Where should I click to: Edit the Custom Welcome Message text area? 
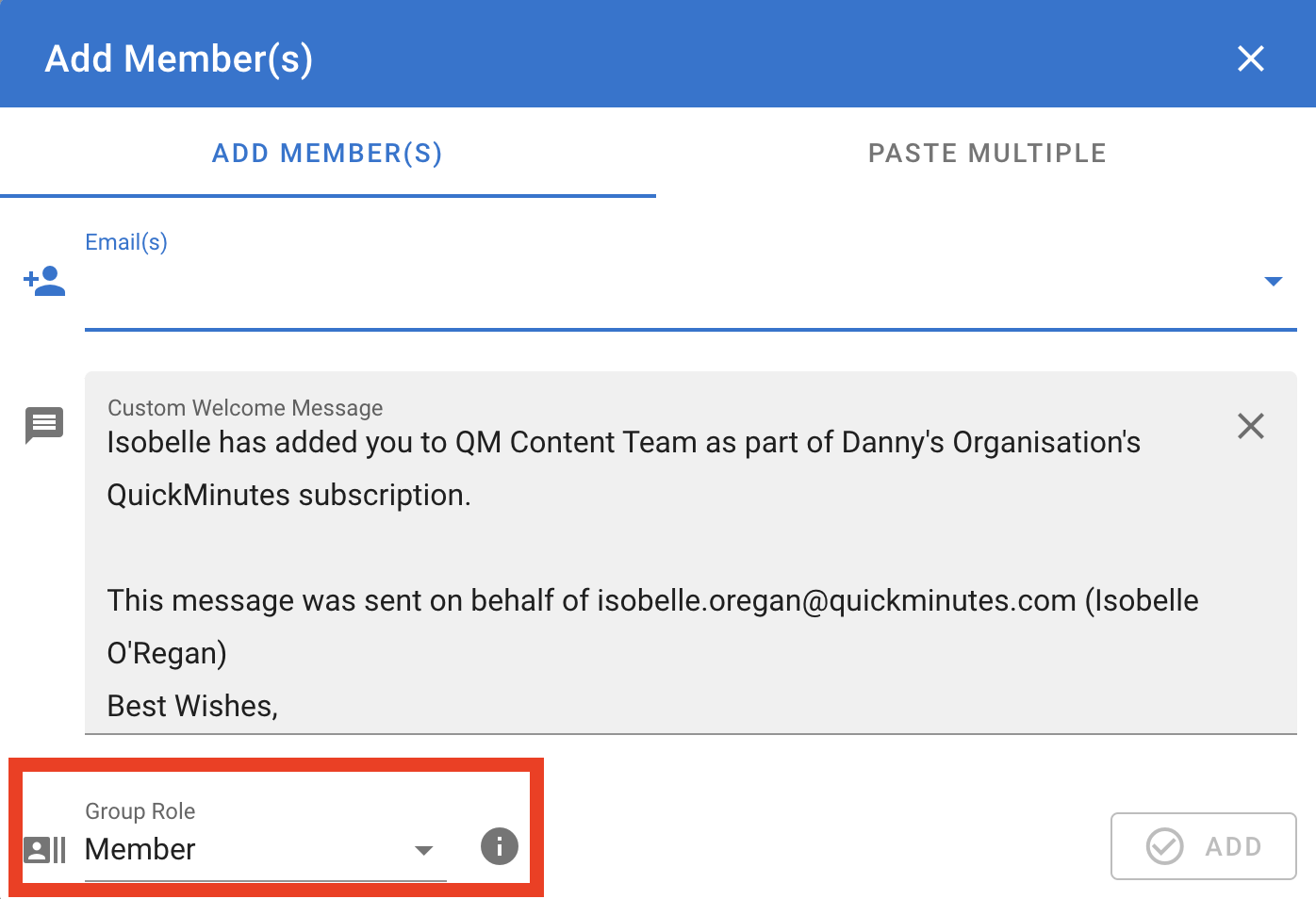[690, 552]
